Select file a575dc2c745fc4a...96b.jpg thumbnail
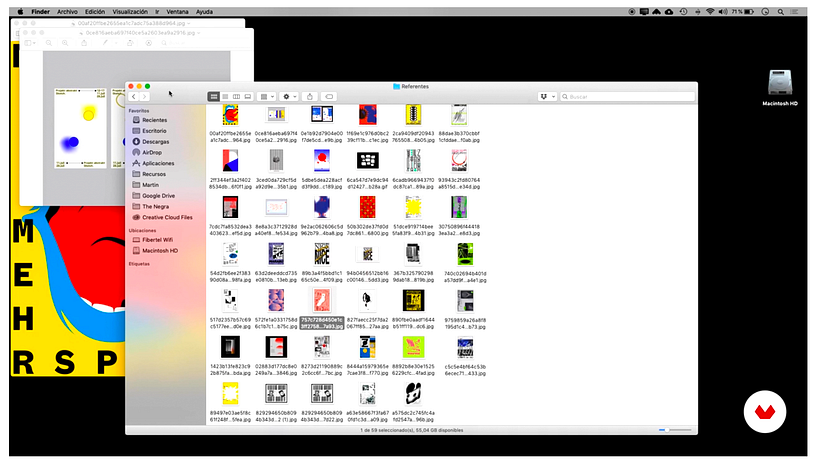 (413, 393)
